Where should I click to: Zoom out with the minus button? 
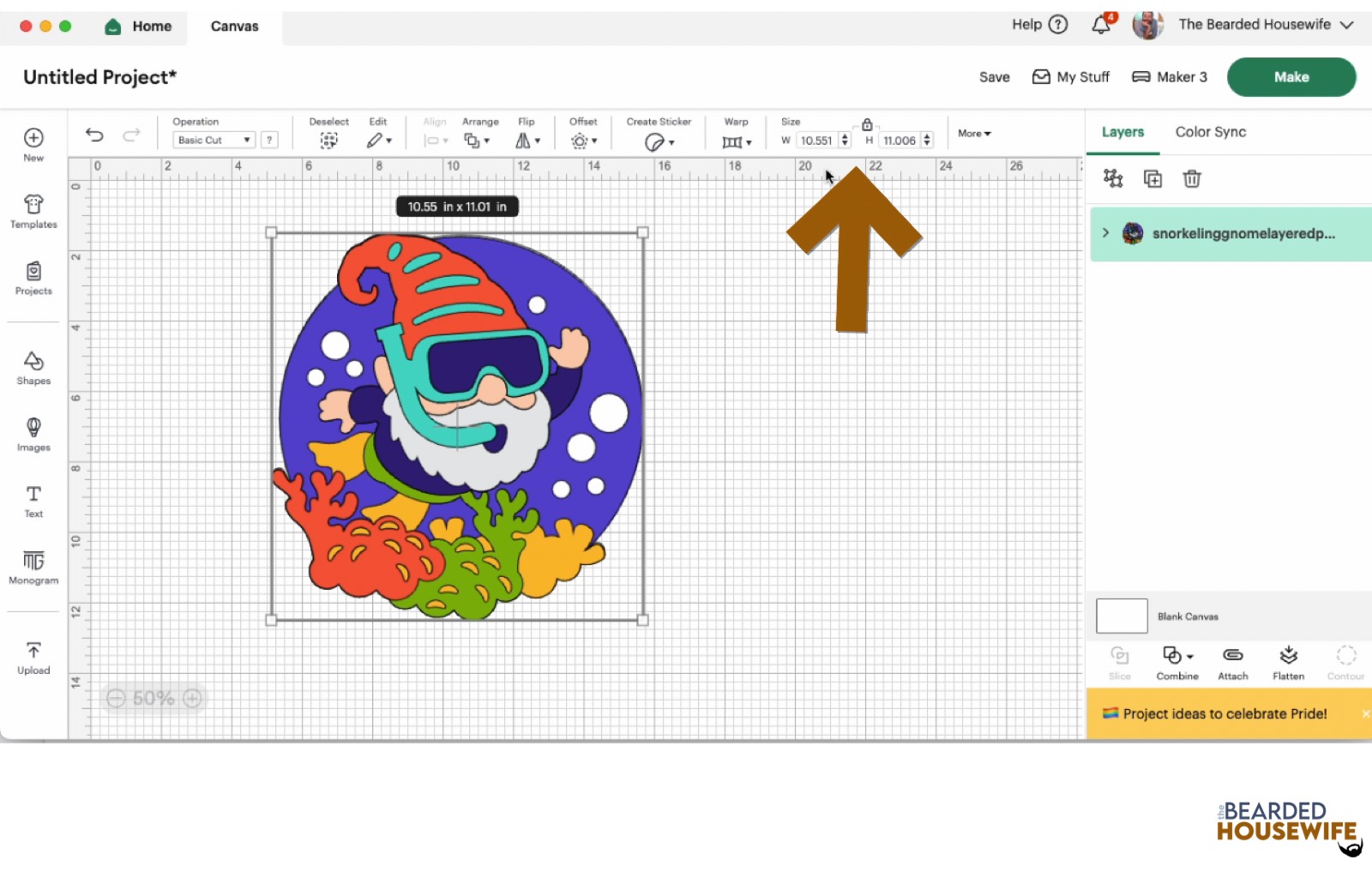(x=116, y=699)
